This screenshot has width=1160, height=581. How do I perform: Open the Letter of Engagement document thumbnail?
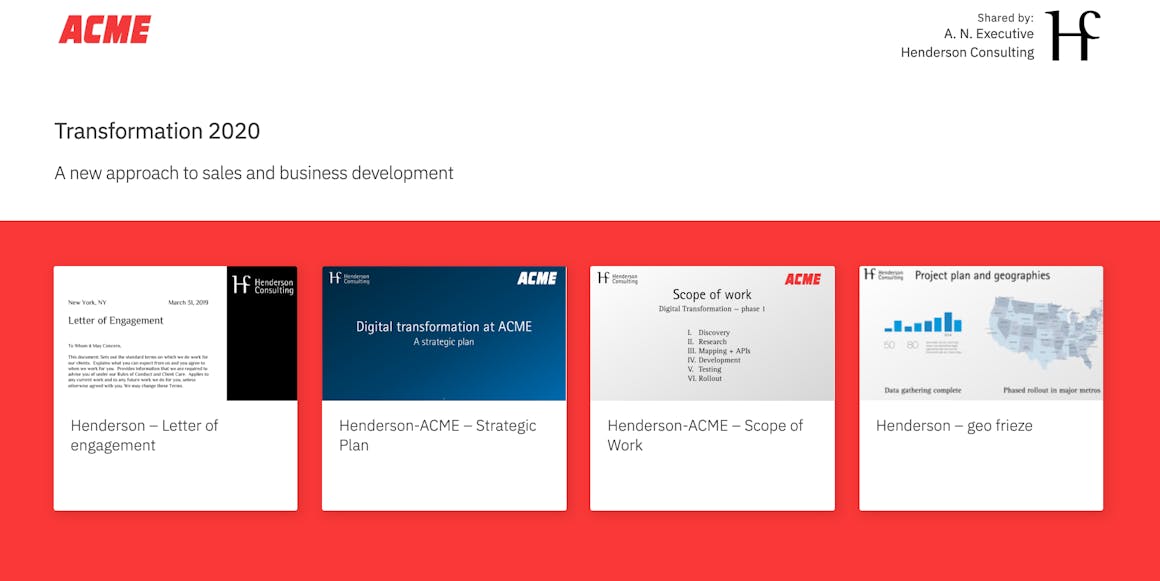(x=175, y=333)
